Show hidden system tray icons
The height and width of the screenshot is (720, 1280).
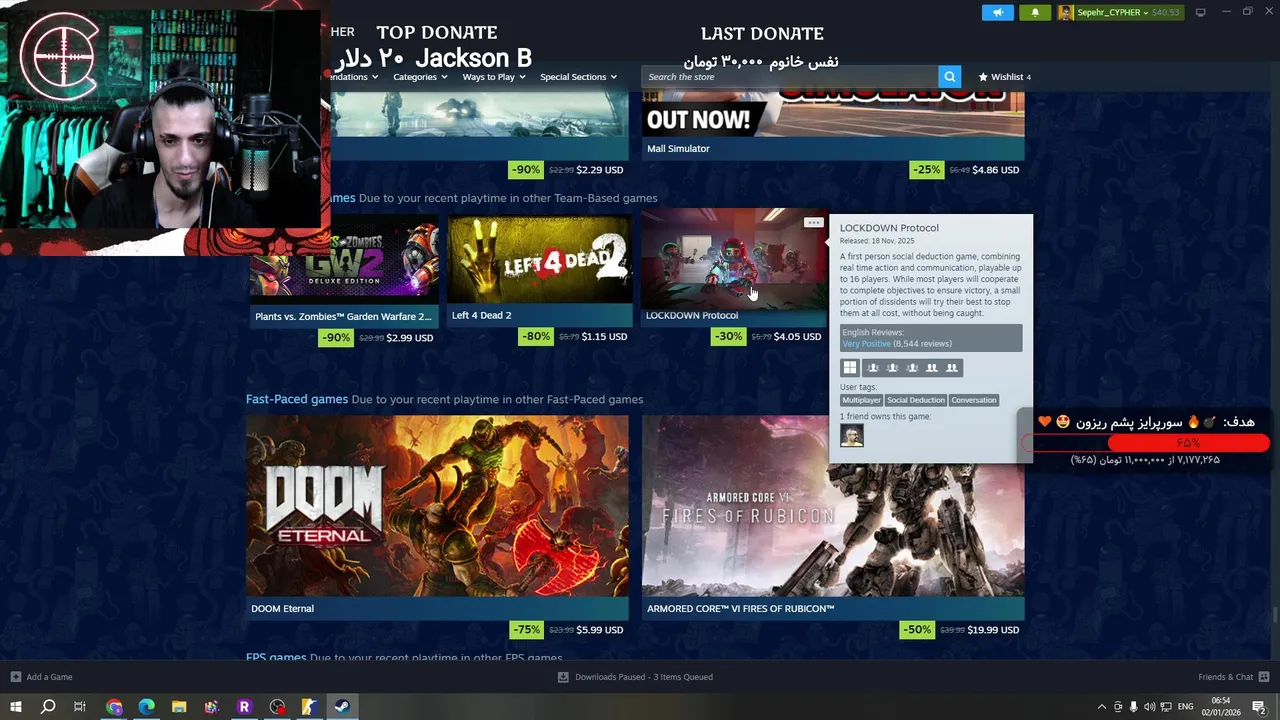[x=1102, y=707]
